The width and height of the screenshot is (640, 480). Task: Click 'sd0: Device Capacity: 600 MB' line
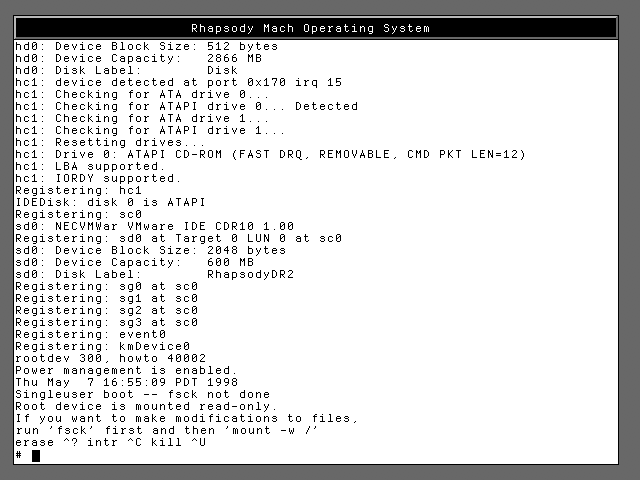[x=135, y=262]
